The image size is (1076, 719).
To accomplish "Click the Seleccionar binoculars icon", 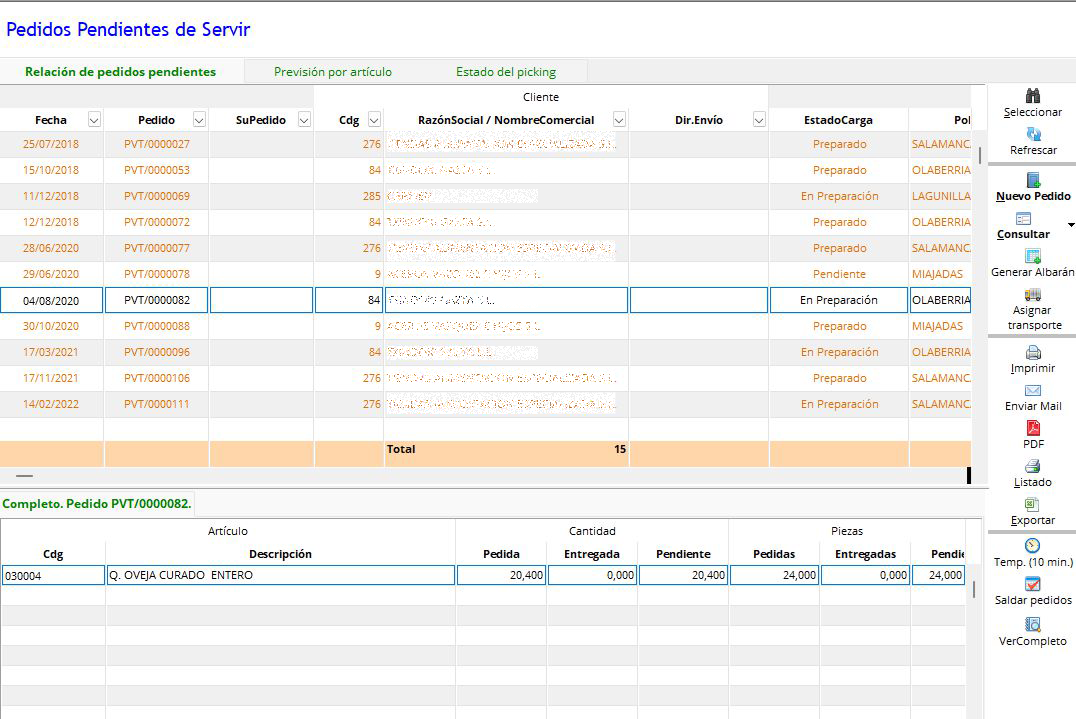I will (x=1033, y=96).
